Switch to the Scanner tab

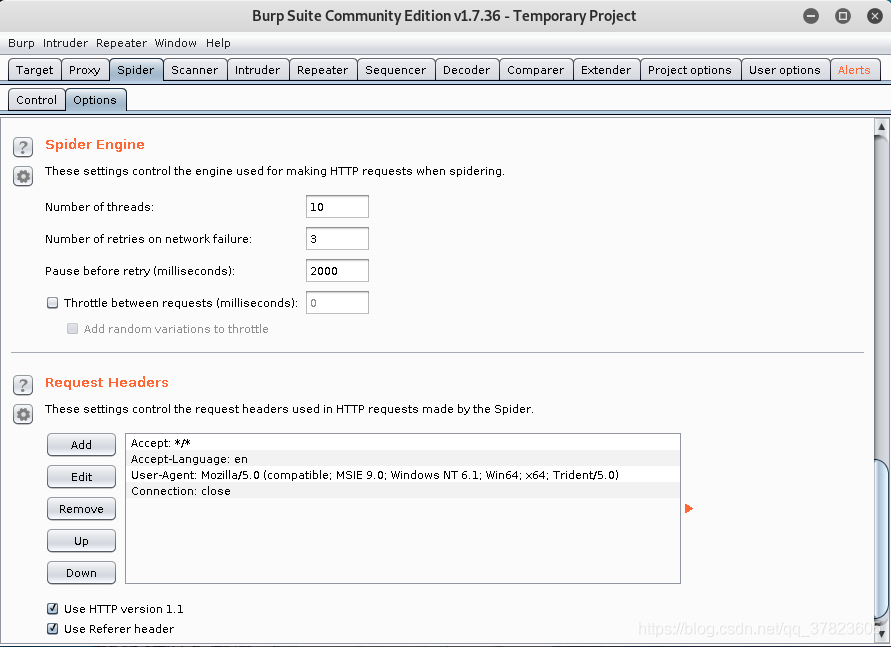(195, 70)
